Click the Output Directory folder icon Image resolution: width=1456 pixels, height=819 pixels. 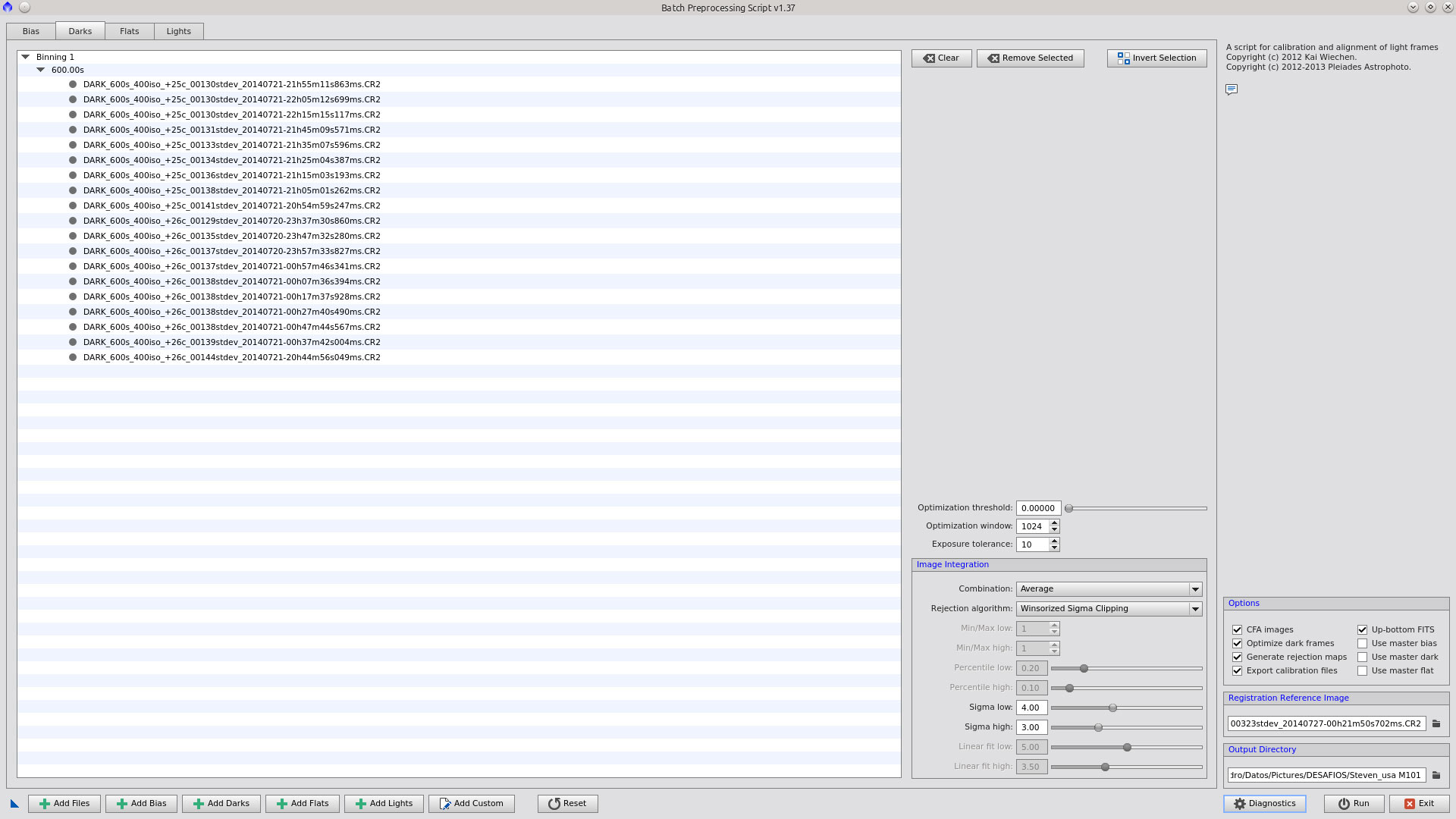pyautogui.click(x=1436, y=775)
